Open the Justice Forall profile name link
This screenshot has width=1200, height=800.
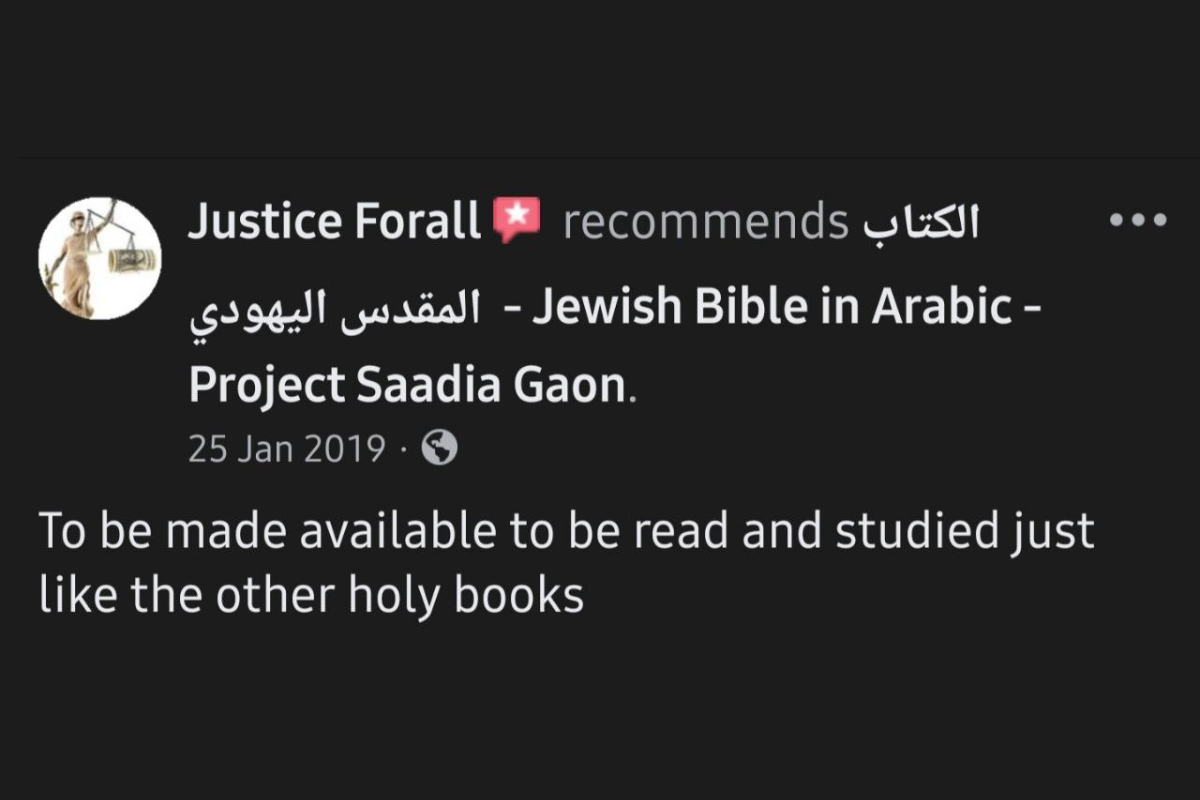pos(334,221)
